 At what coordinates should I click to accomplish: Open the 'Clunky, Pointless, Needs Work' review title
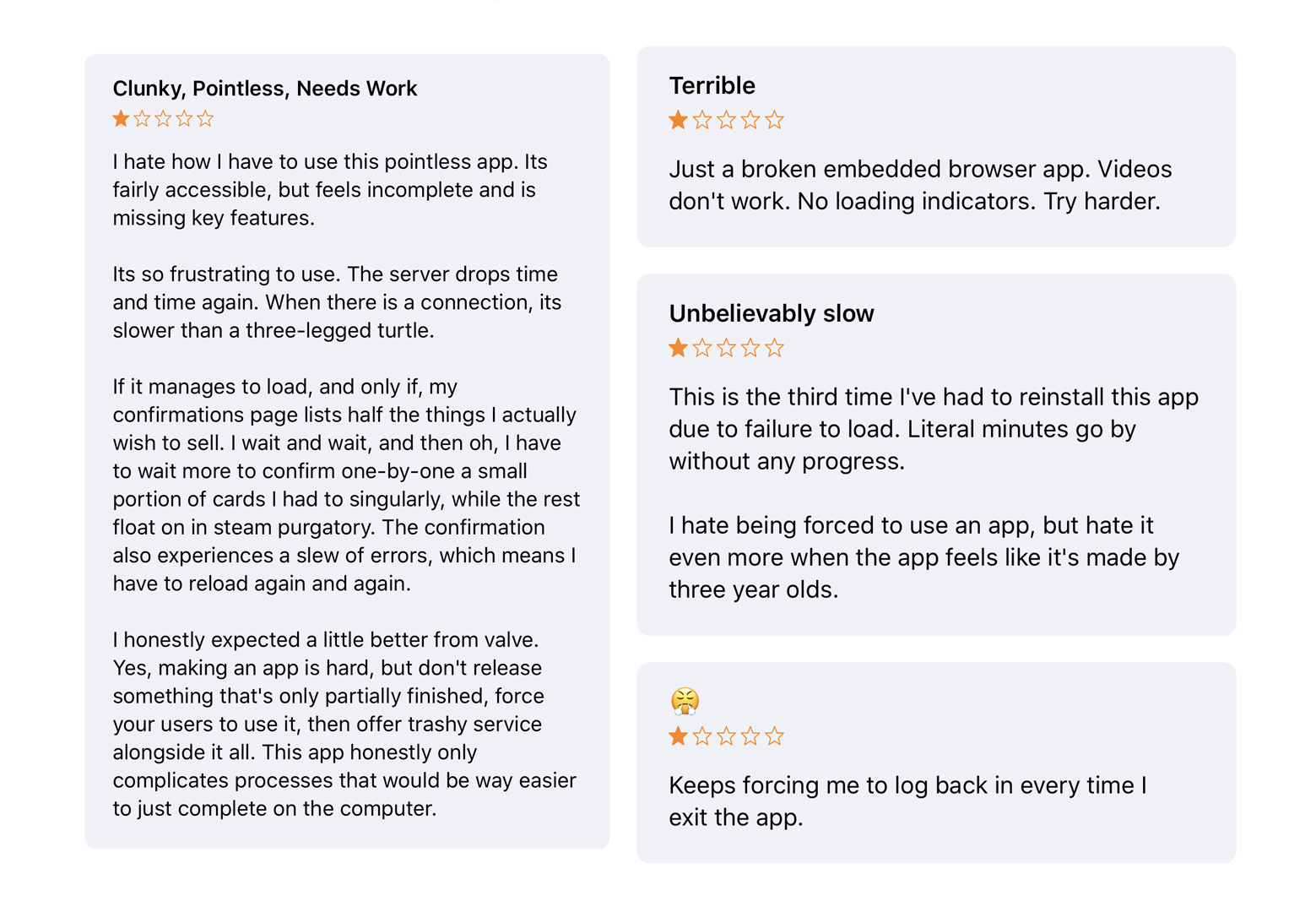click(x=265, y=89)
